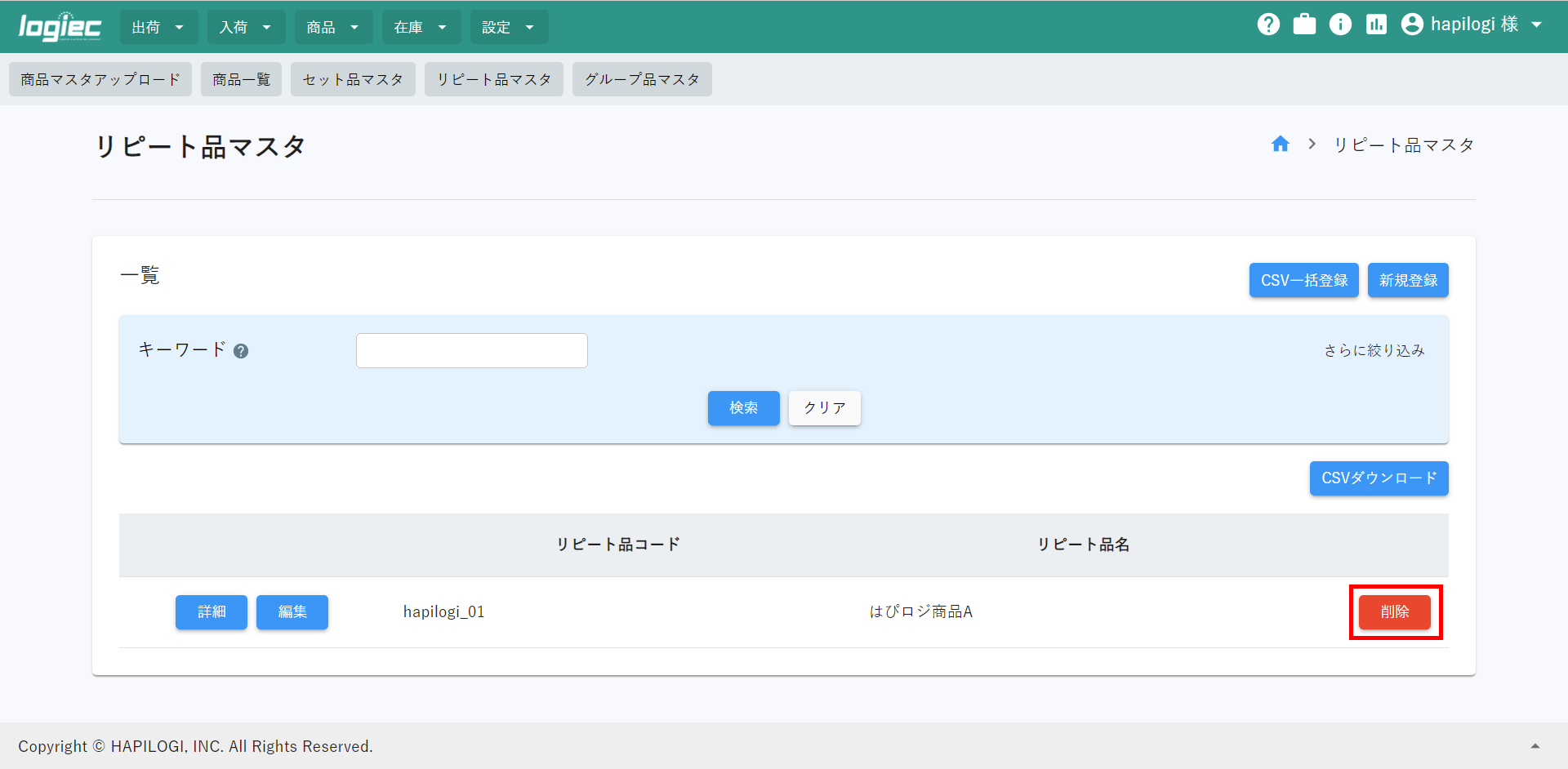Focus the キーワード input field
This screenshot has width=1568, height=769.
(x=471, y=350)
